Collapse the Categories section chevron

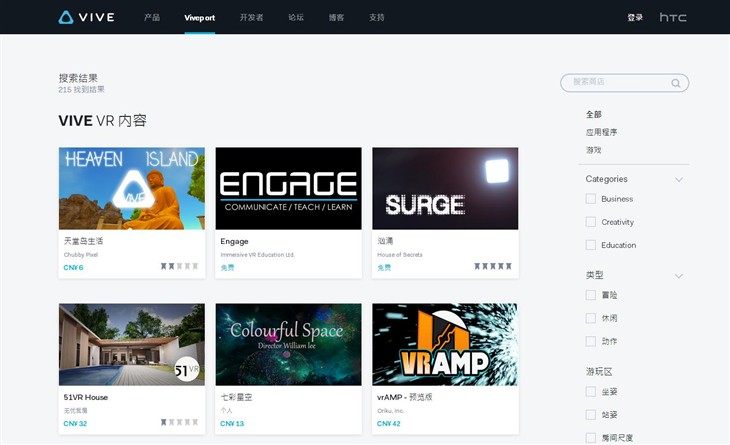tap(679, 179)
